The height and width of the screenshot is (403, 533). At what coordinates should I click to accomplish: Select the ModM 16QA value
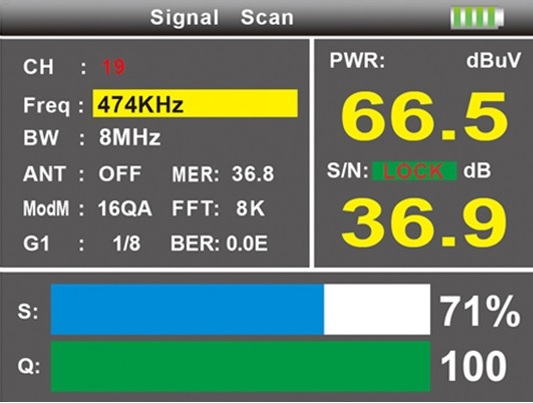124,208
